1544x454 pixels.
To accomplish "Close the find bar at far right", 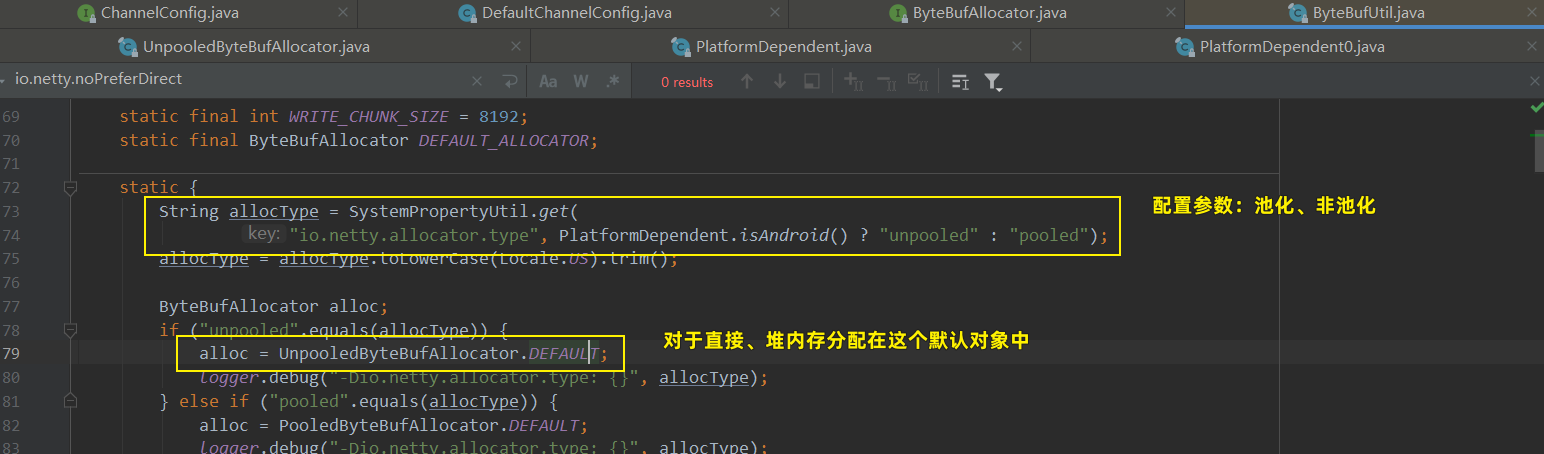I will pyautogui.click(x=1536, y=81).
